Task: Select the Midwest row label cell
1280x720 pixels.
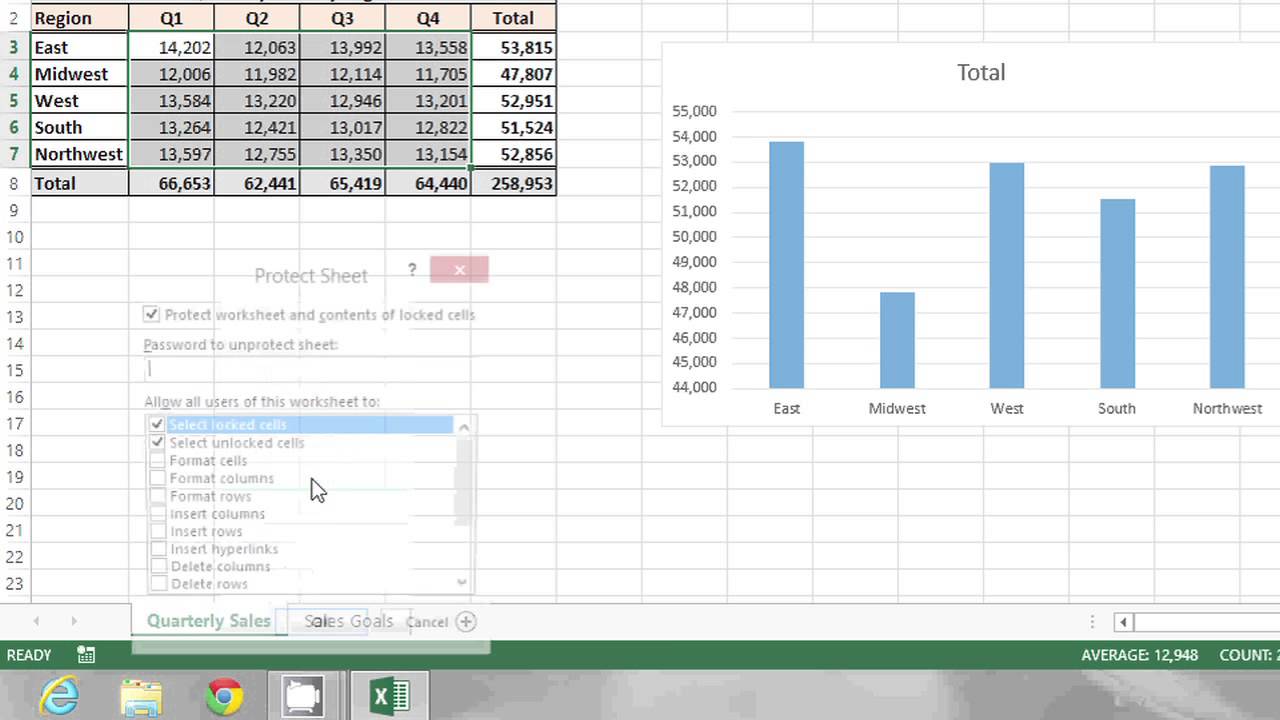Action: point(80,74)
